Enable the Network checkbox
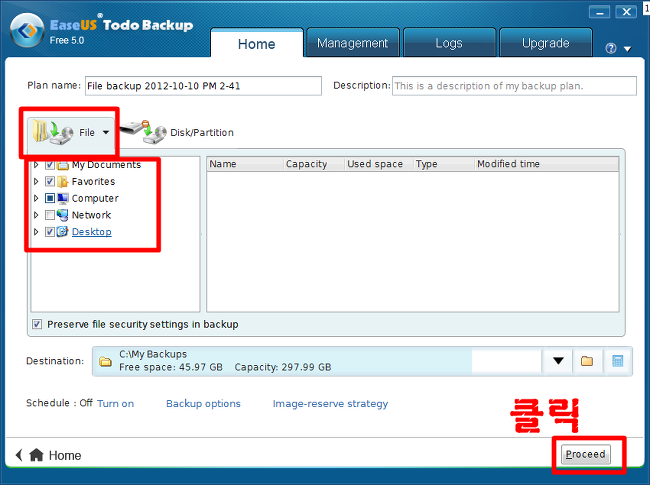 point(50,215)
